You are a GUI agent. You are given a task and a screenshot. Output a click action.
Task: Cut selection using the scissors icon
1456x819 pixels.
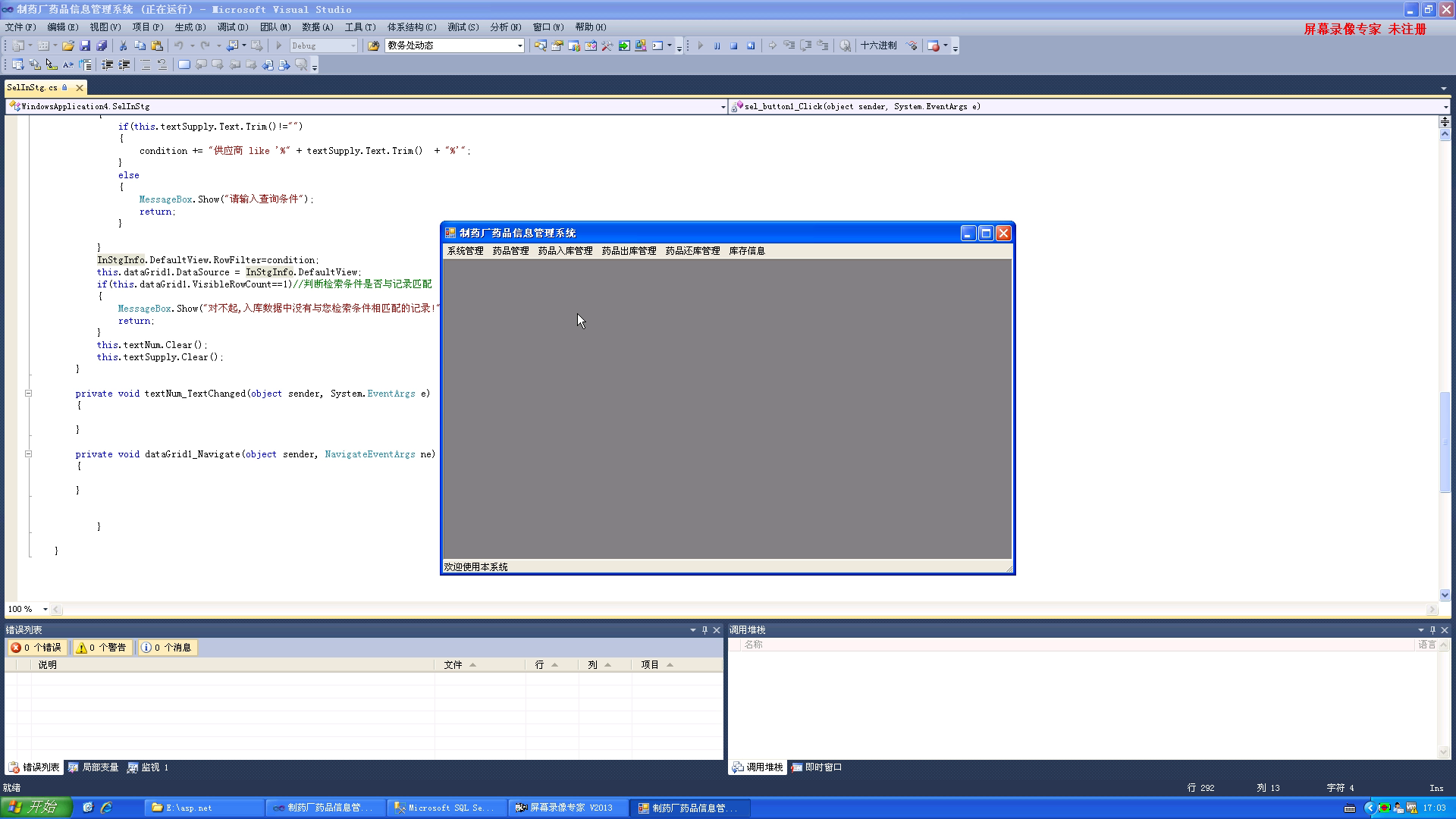point(123,45)
